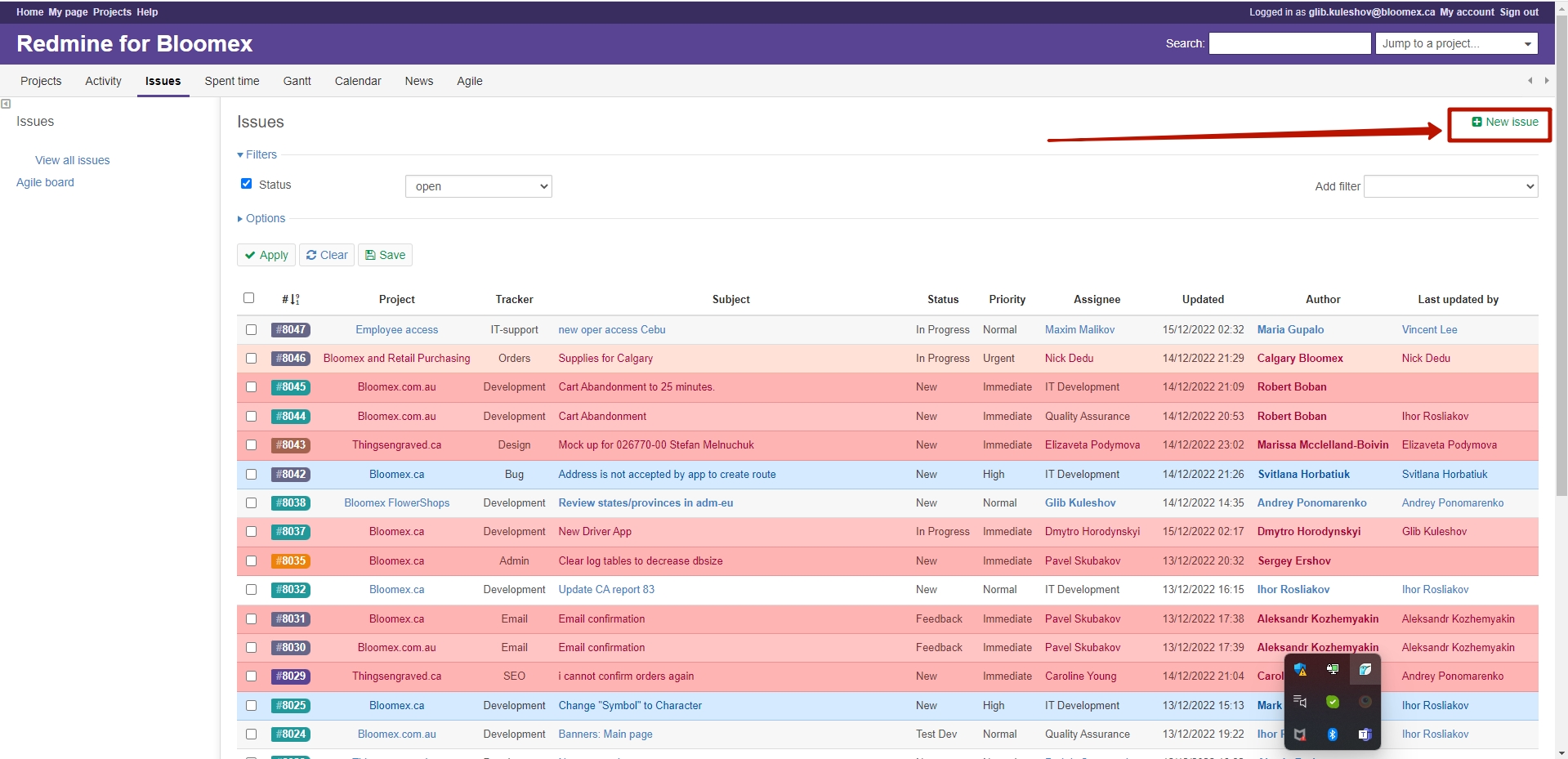Image resolution: width=1568 pixels, height=759 pixels.
Task: Open Windows Security shield tray icon
Action: 1300,670
